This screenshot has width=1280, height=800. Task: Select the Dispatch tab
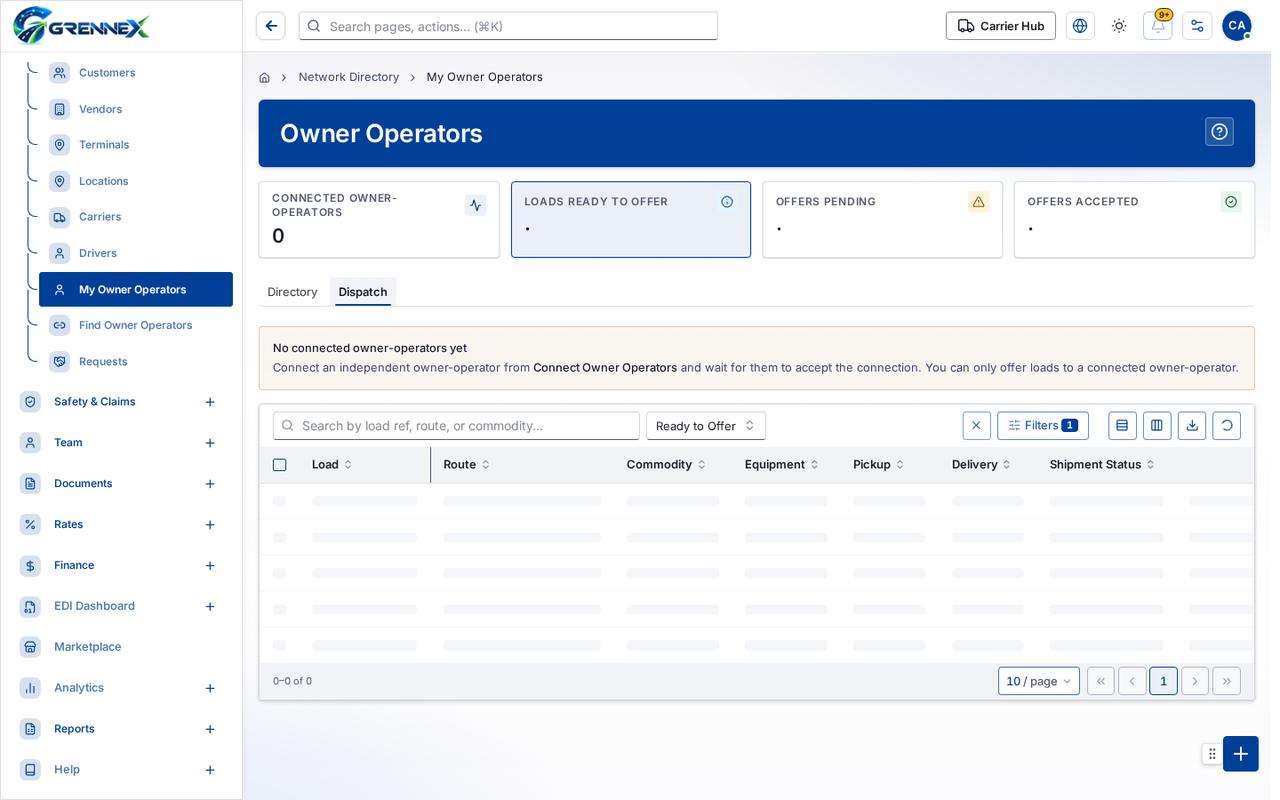point(363,292)
